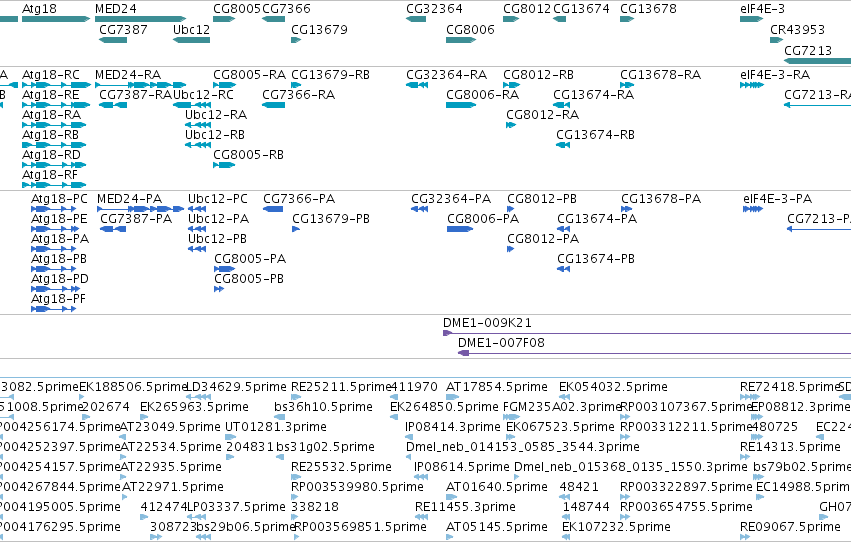This screenshot has height=542, width=851.
Task: Click the MED24 gene arrow
Action: point(141,19)
